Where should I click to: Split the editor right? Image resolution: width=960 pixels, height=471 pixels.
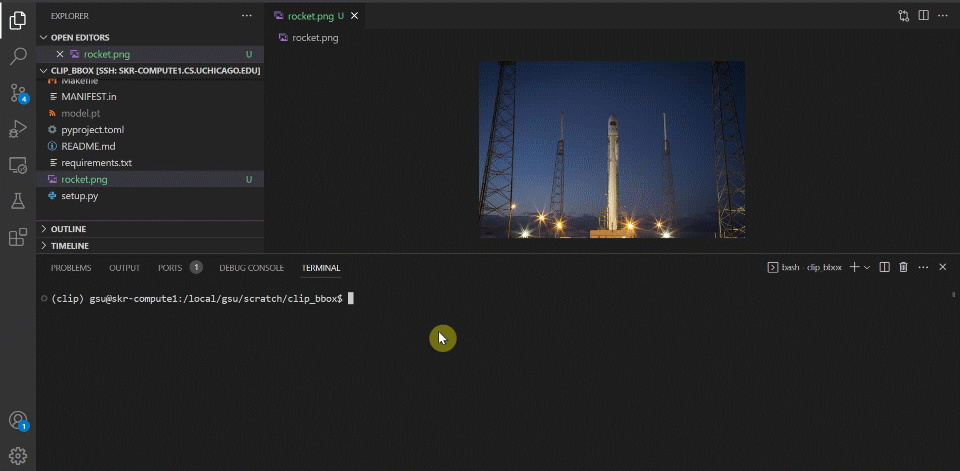[x=923, y=15]
